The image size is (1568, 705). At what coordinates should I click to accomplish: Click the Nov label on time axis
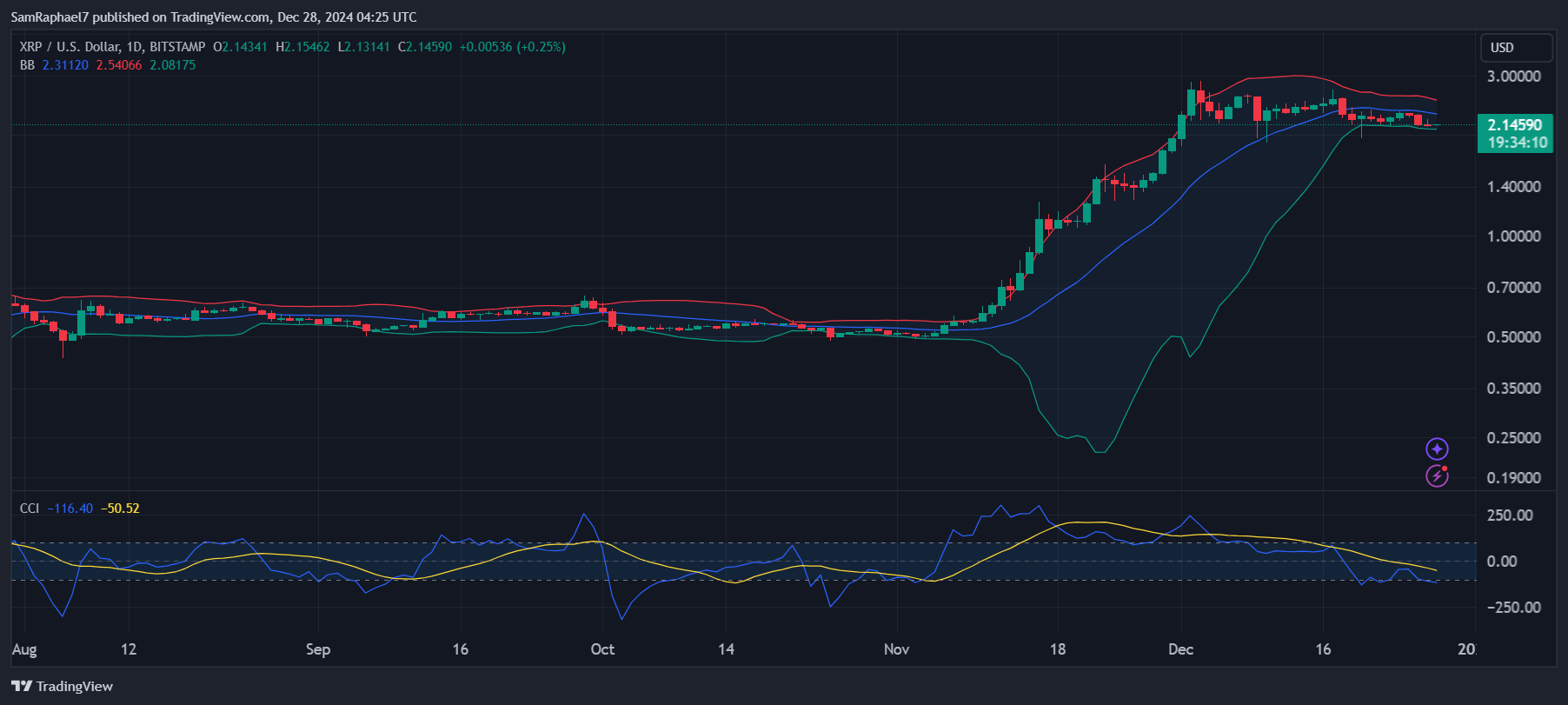[896, 649]
